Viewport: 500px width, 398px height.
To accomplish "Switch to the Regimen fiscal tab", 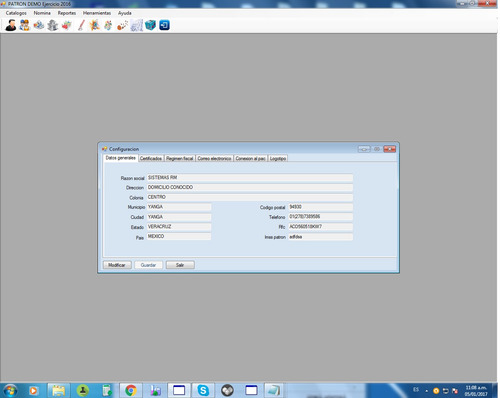I will (x=180, y=158).
